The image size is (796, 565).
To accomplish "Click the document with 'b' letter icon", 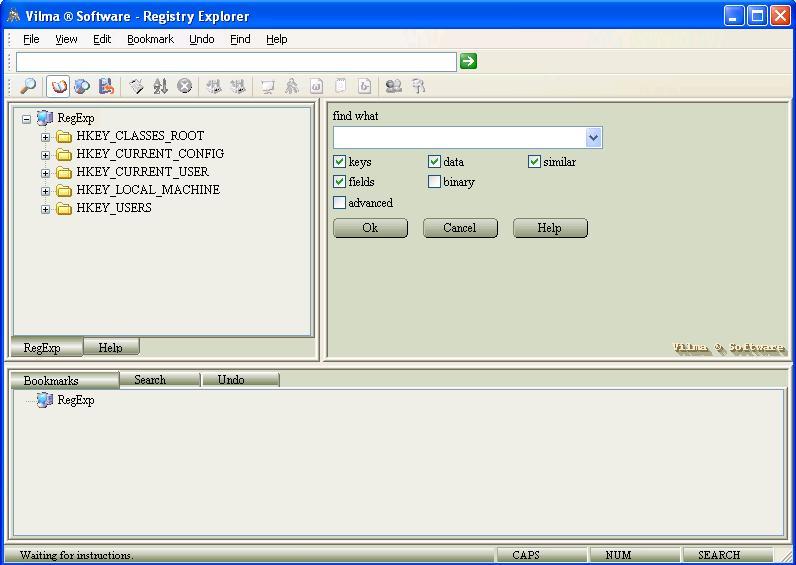I will pyautogui.click(x=364, y=86).
